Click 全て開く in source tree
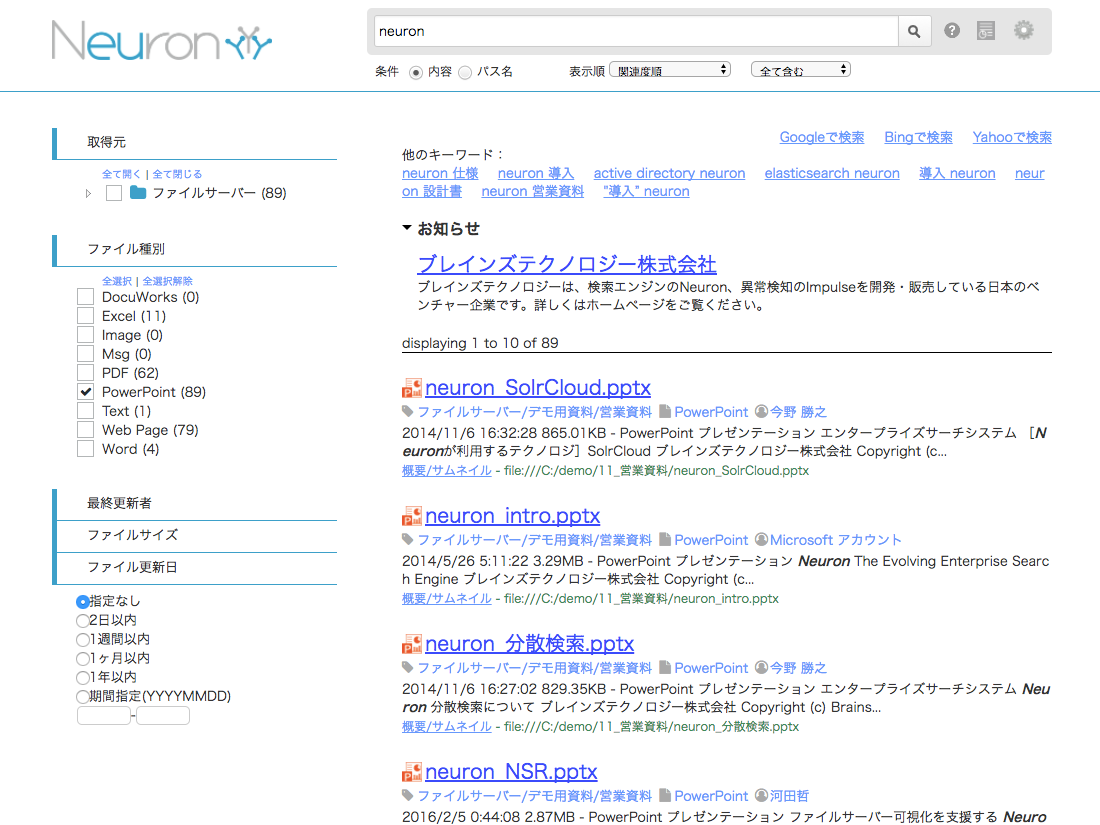 click(x=121, y=174)
